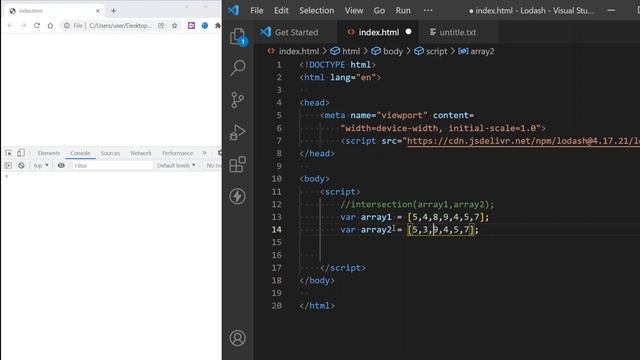Open the Chrome extensions puzzle icon

[x=218, y=25]
